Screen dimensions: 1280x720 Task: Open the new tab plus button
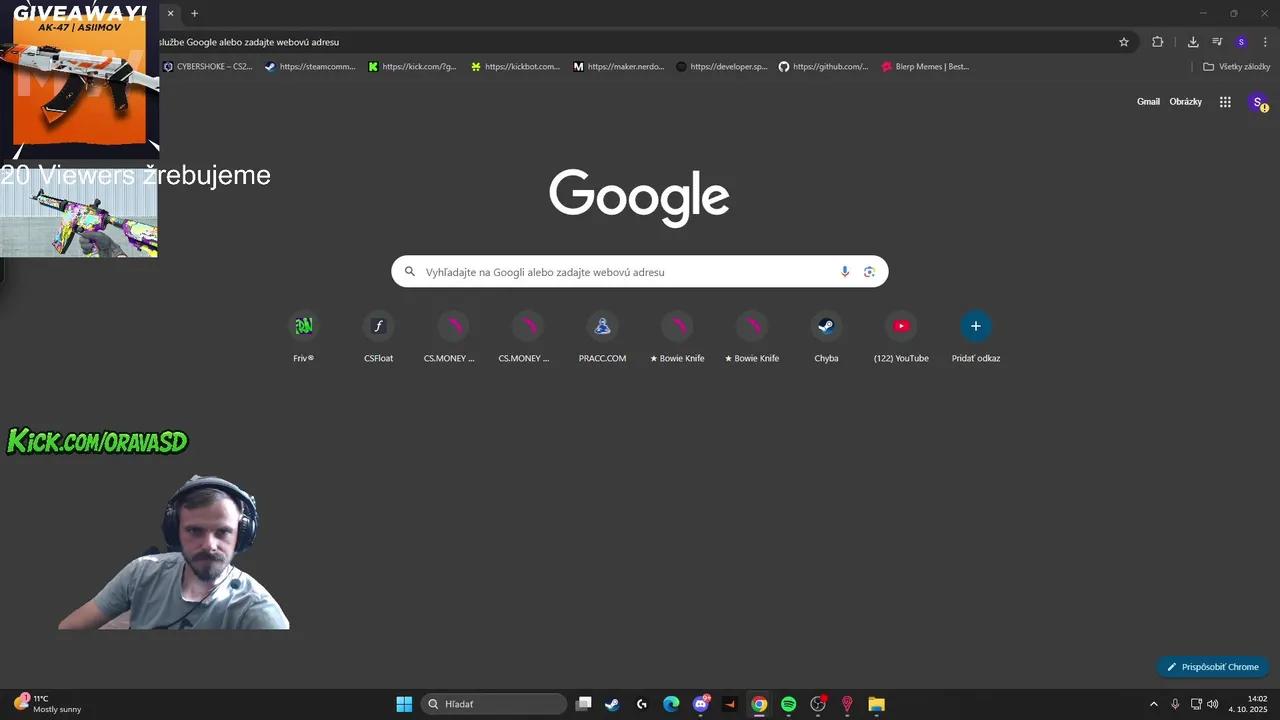tap(194, 14)
